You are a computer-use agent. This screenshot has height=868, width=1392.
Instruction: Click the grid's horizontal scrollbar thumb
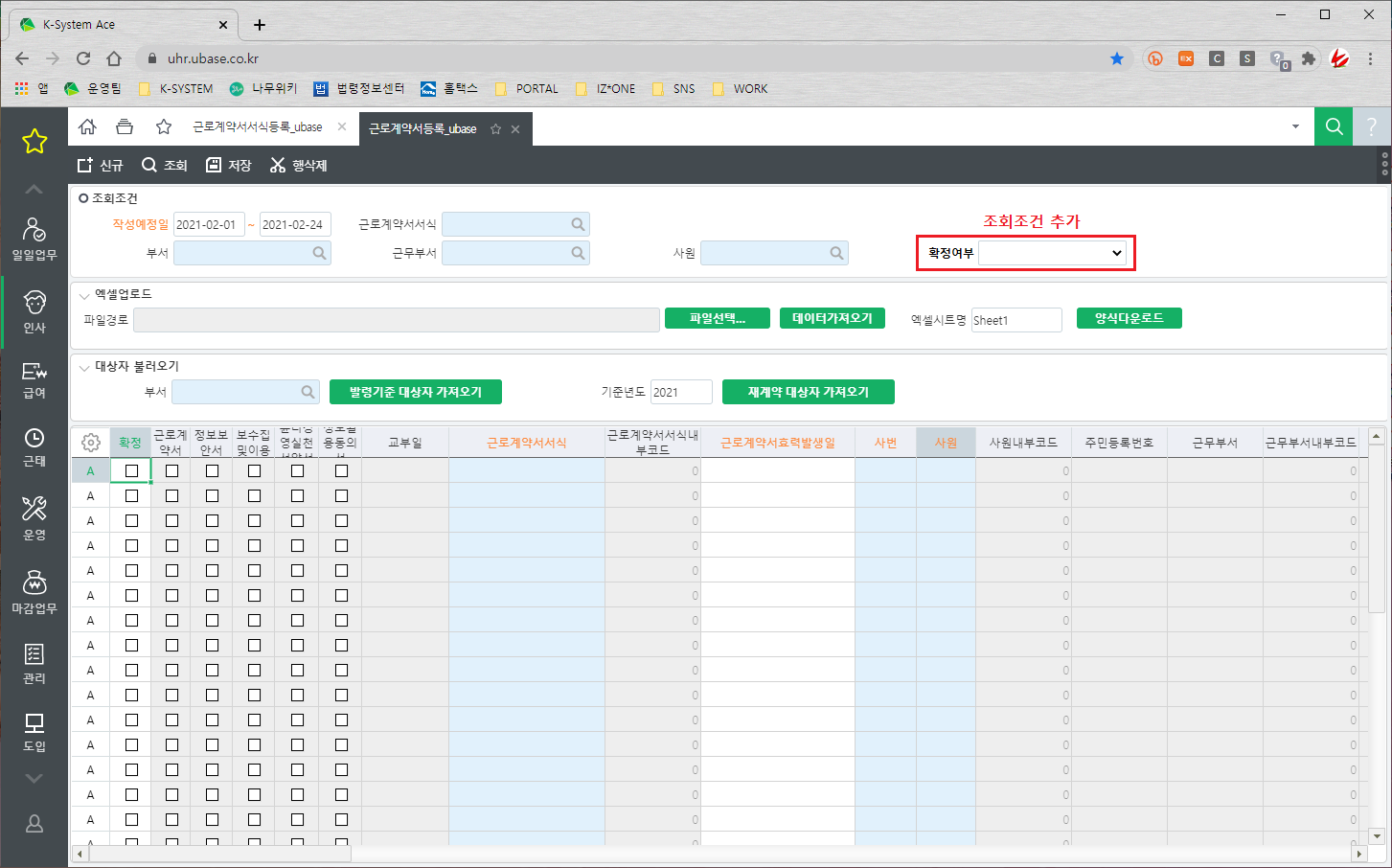(x=219, y=853)
